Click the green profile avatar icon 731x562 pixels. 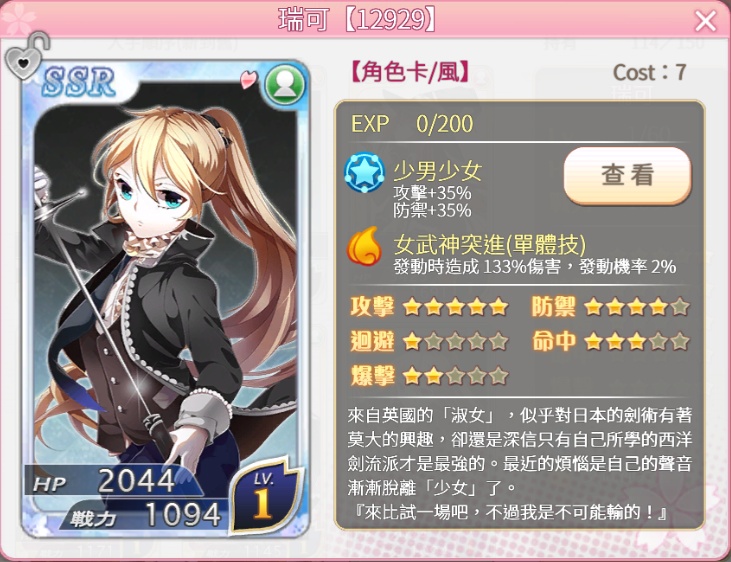(285, 85)
